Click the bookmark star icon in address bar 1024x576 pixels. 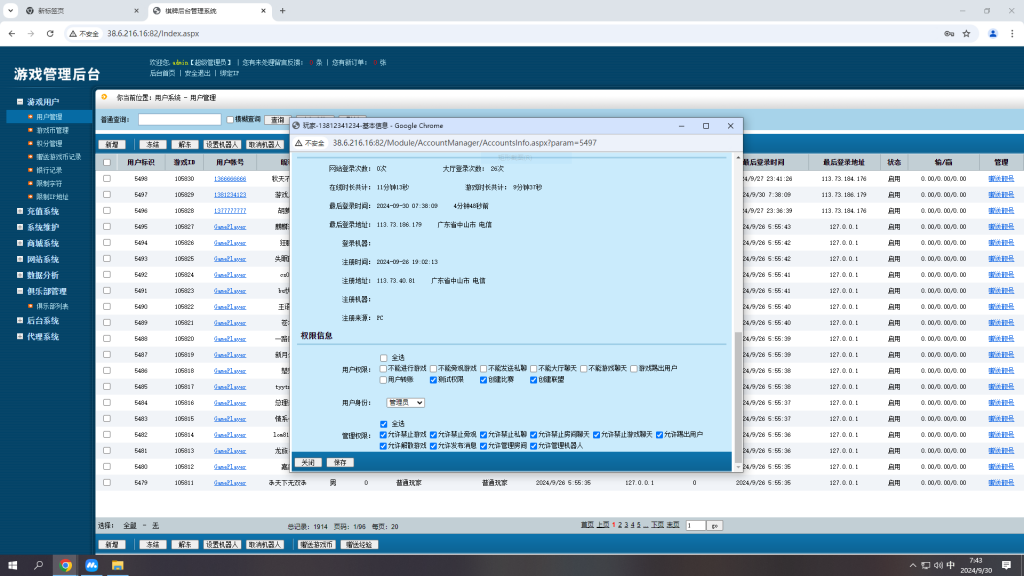967,33
